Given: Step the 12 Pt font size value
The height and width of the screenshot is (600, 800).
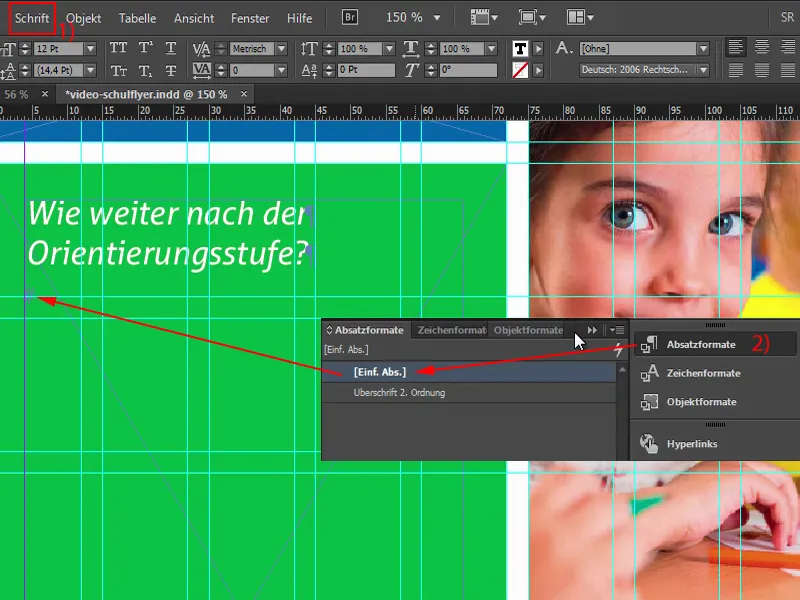Looking at the screenshot, I should click(x=24, y=49).
